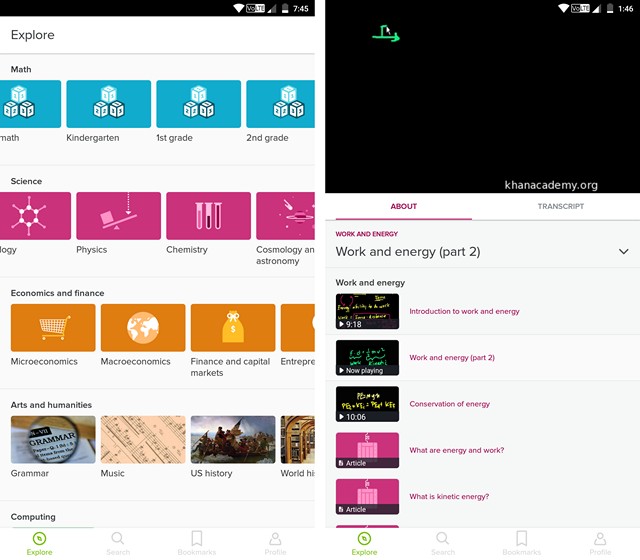Expand the Work and energy (part 2) chevron
The height and width of the screenshot is (560, 640).
[x=624, y=251]
